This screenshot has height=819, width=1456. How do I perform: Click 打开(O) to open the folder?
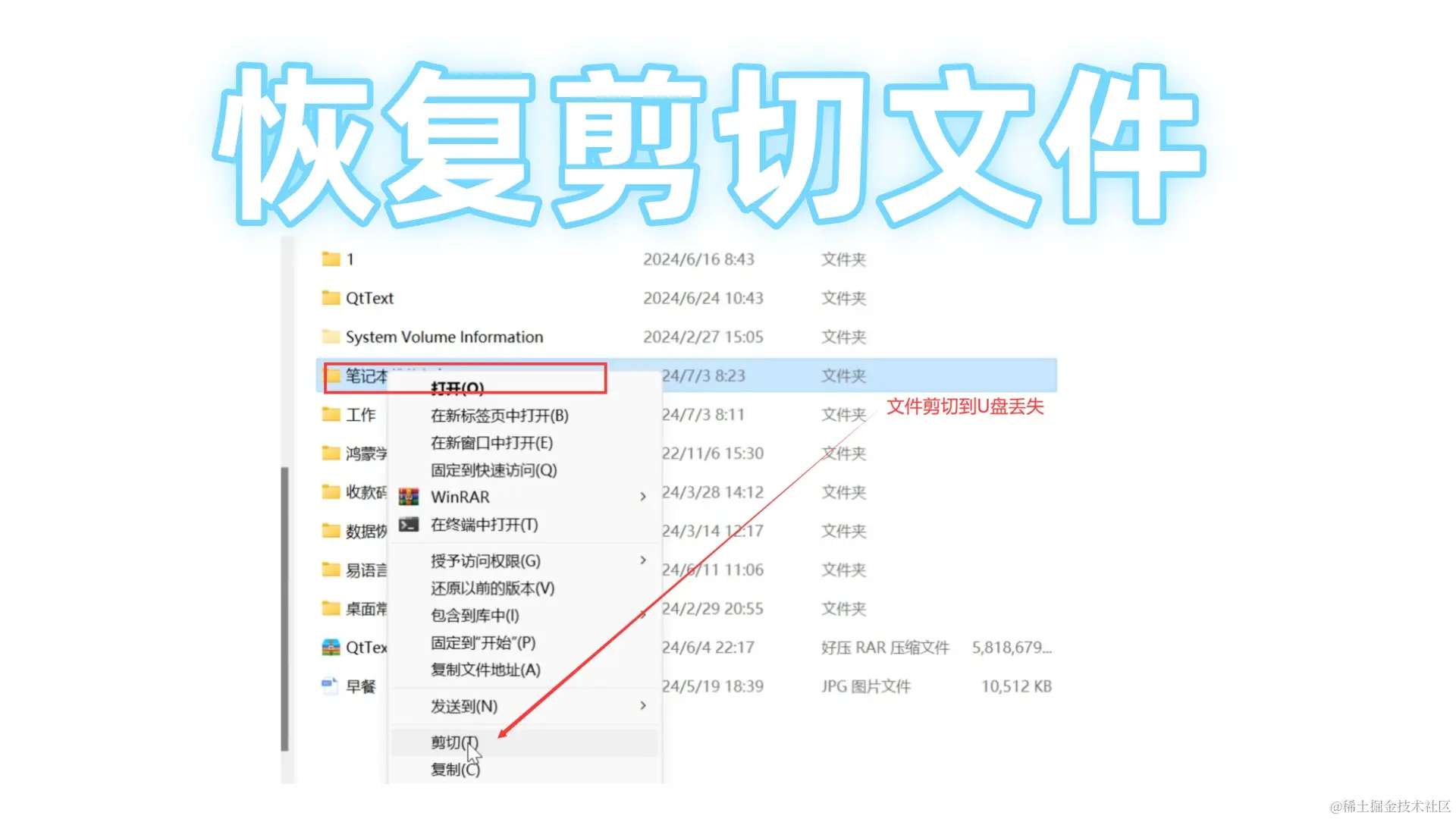pos(457,388)
